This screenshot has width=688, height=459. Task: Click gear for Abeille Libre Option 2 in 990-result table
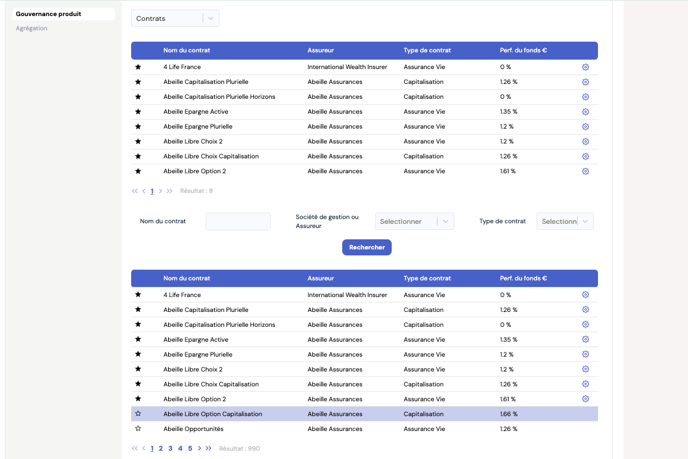pyautogui.click(x=585, y=399)
